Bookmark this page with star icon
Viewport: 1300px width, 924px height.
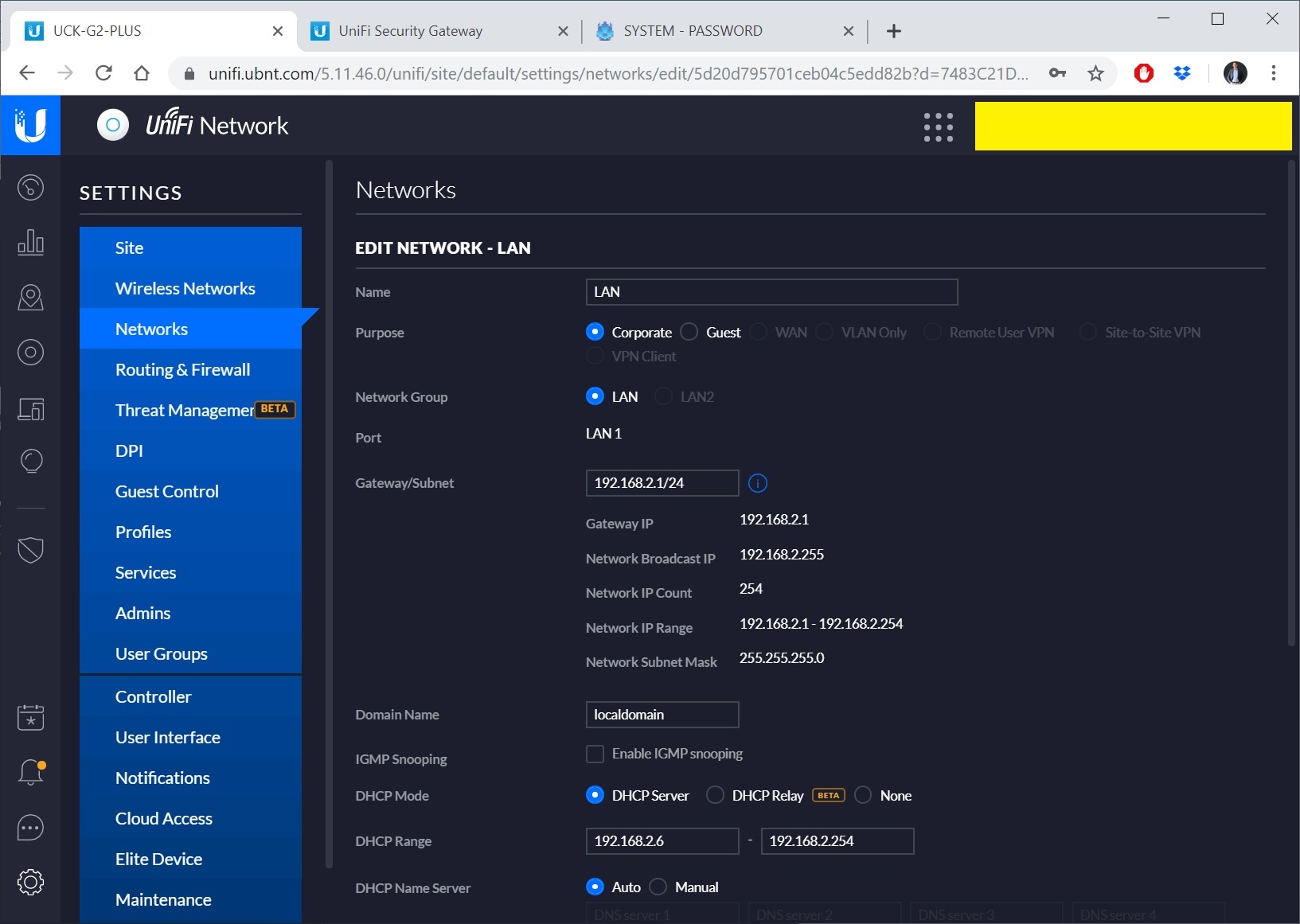[1095, 74]
